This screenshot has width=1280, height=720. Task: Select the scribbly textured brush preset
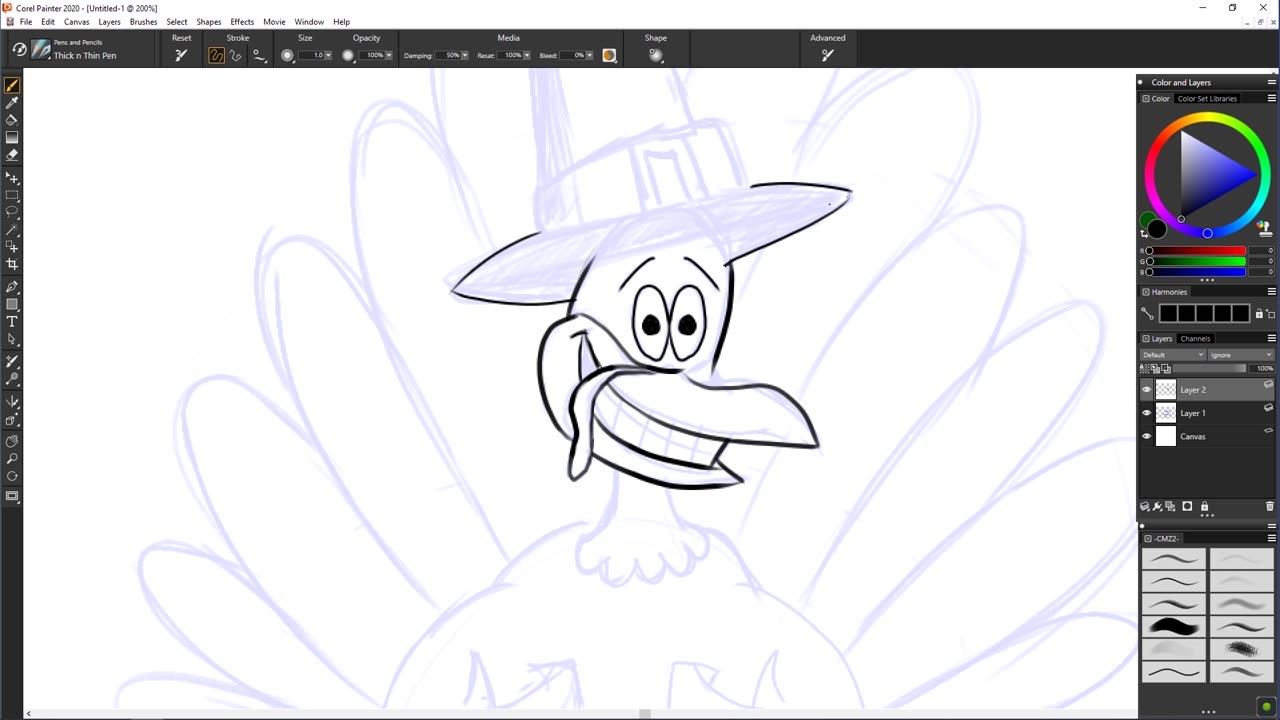click(x=1241, y=648)
